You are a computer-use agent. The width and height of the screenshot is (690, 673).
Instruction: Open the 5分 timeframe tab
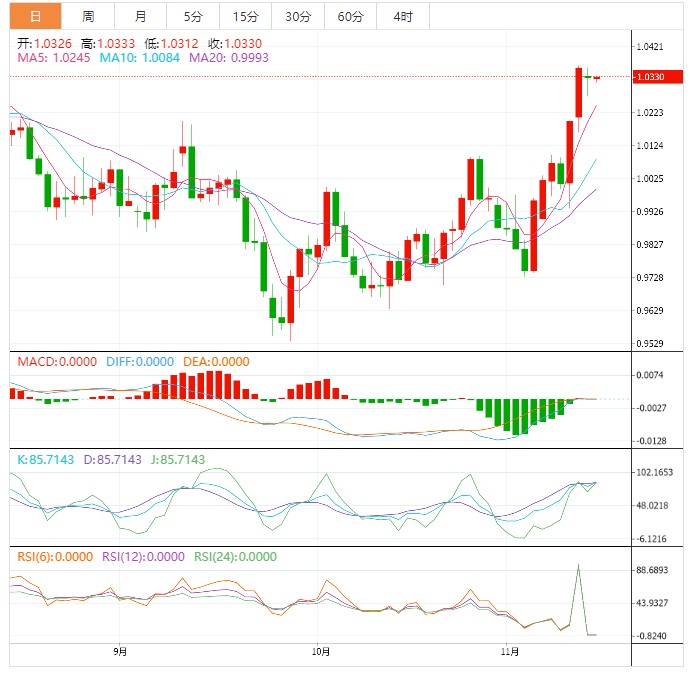193,16
